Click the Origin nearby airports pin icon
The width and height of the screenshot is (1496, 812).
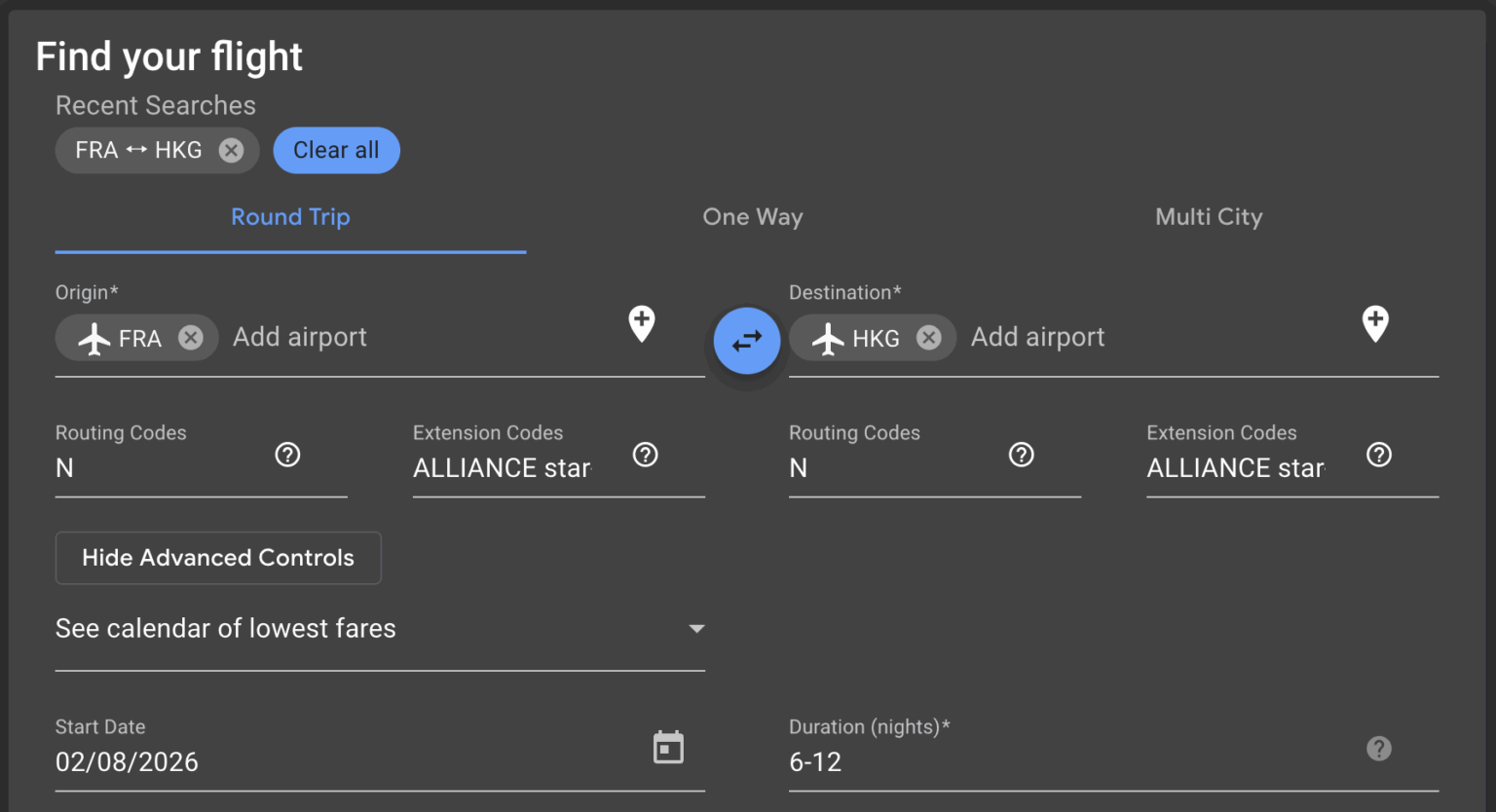(642, 323)
